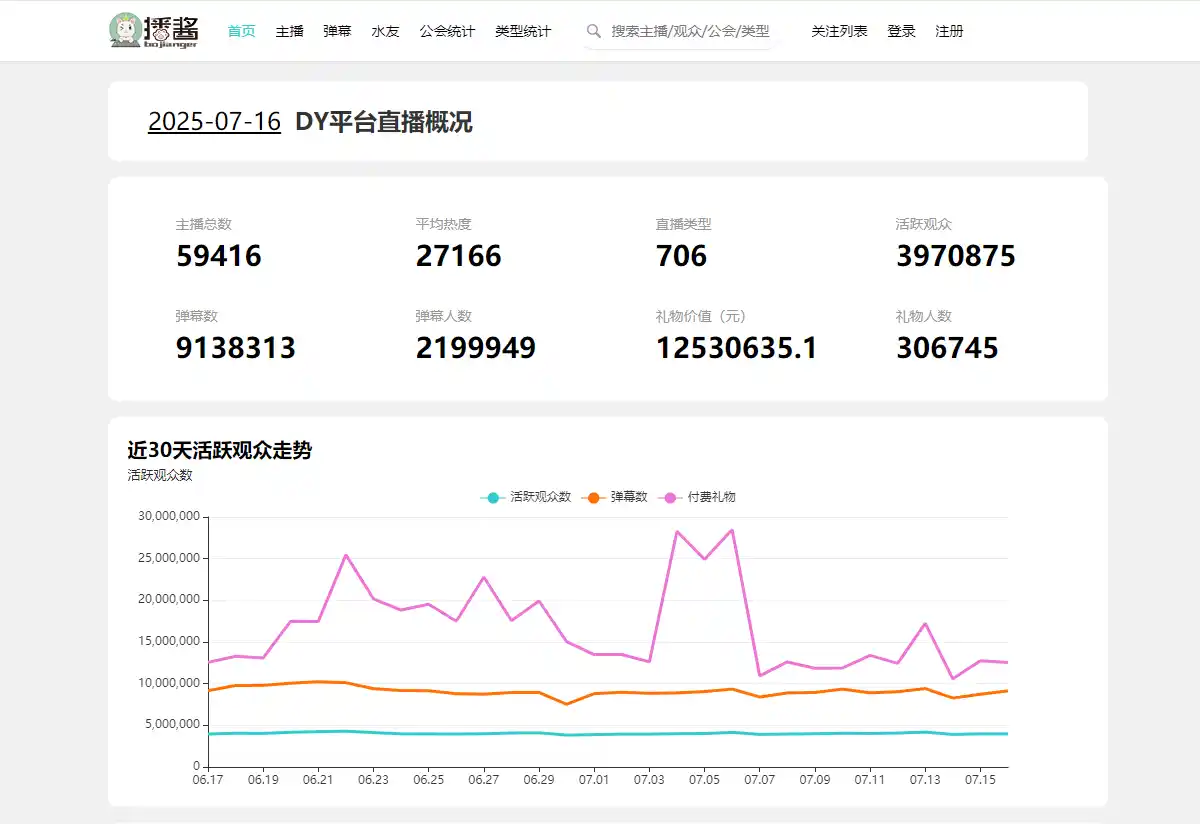Click the 平均热度 value 27166
The width and height of the screenshot is (1200, 824).
[x=459, y=256]
